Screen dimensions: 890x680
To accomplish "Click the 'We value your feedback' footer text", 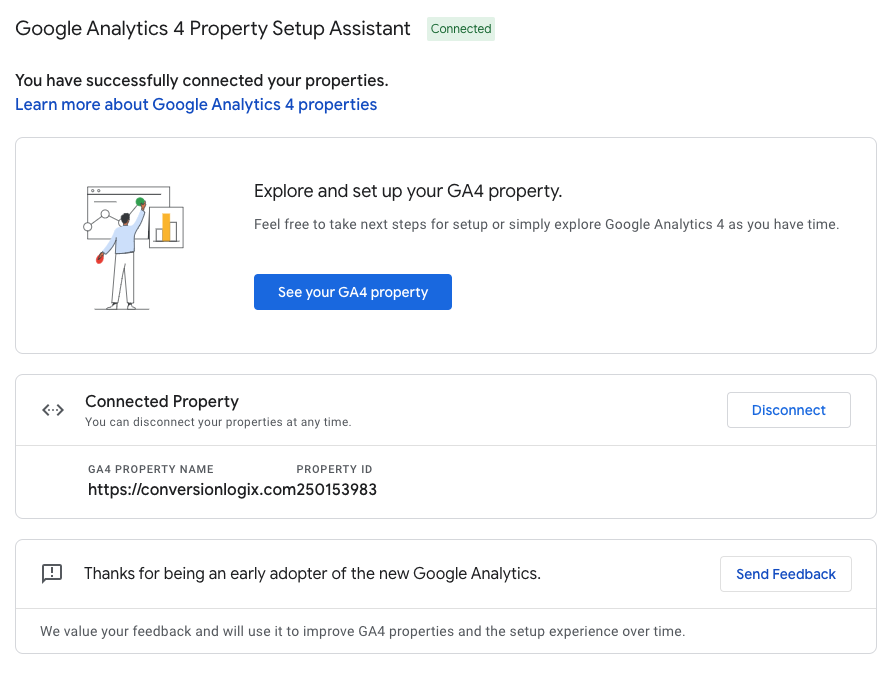I will coord(362,631).
